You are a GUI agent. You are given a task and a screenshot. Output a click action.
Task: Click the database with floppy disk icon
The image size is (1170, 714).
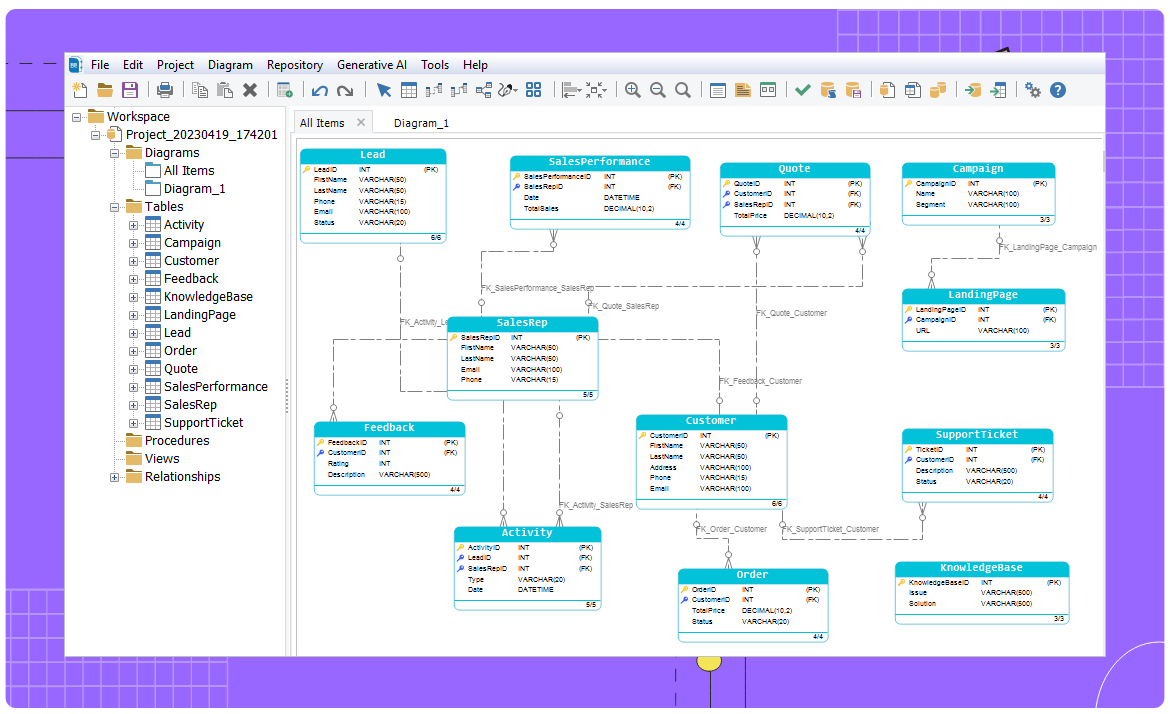[854, 90]
